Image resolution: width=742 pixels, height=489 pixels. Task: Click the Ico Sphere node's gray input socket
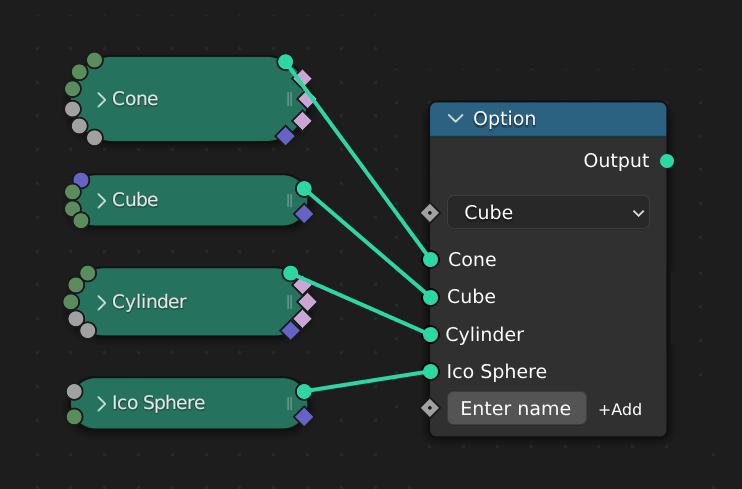[74, 391]
